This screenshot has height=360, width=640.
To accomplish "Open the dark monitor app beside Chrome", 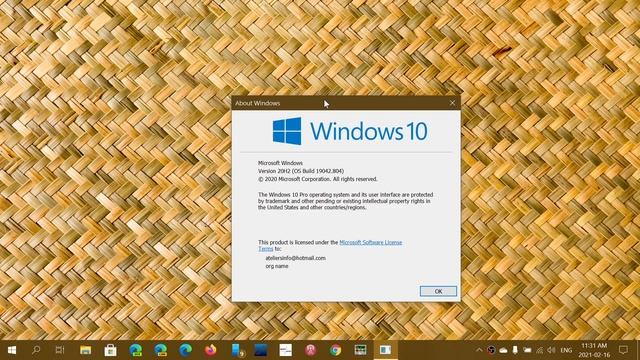I will pyautogui.click(x=360, y=350).
